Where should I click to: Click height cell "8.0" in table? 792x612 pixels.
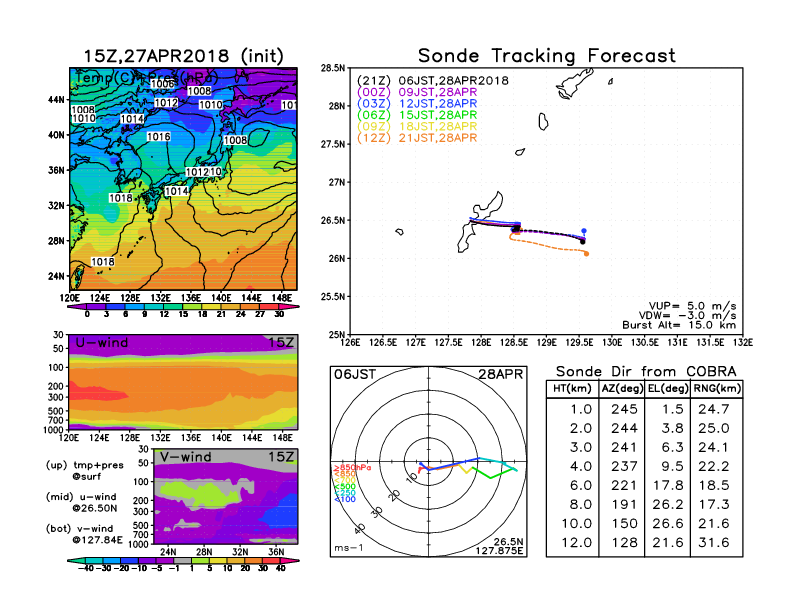[x=580, y=504]
